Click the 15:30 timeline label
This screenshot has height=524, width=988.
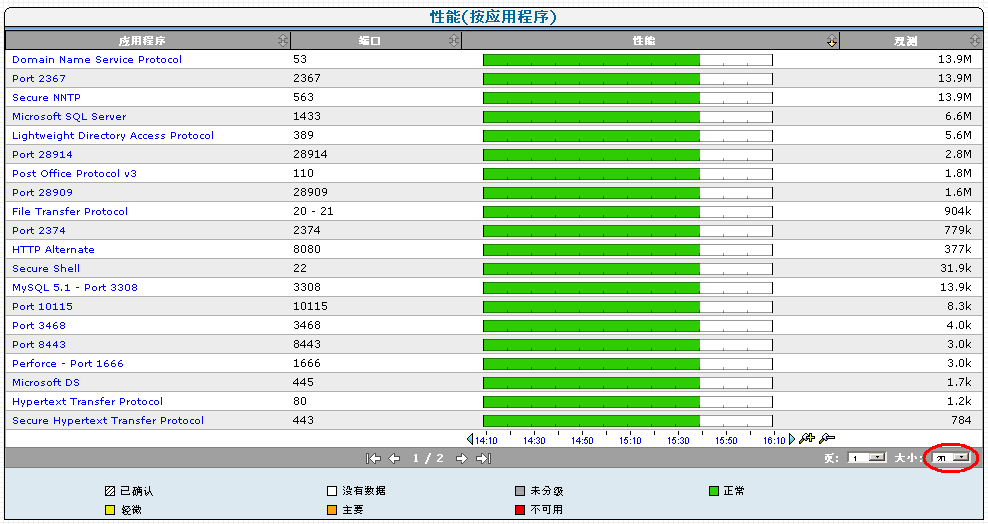tap(678, 441)
